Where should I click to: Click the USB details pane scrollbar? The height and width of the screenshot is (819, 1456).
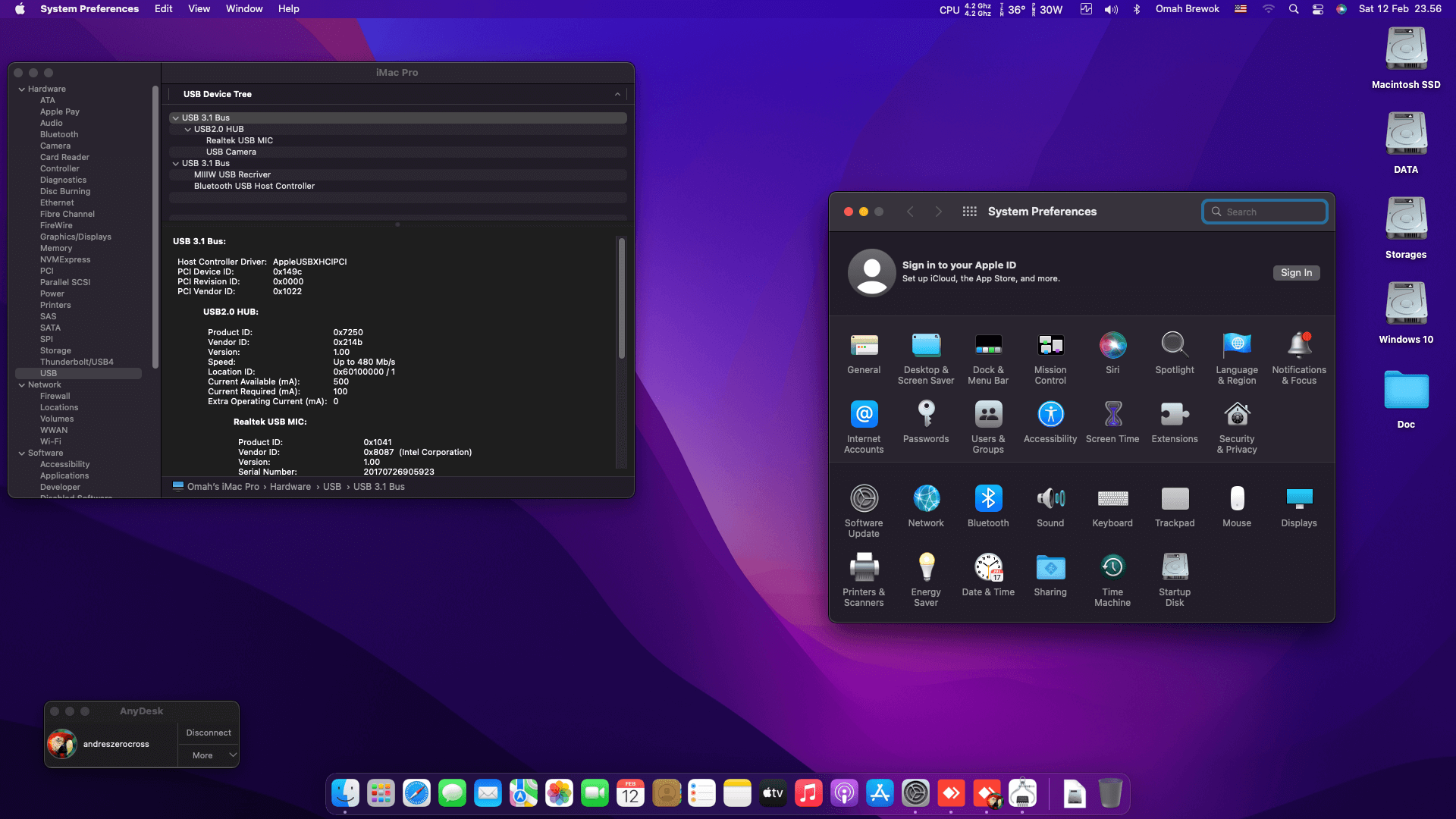(x=621, y=299)
